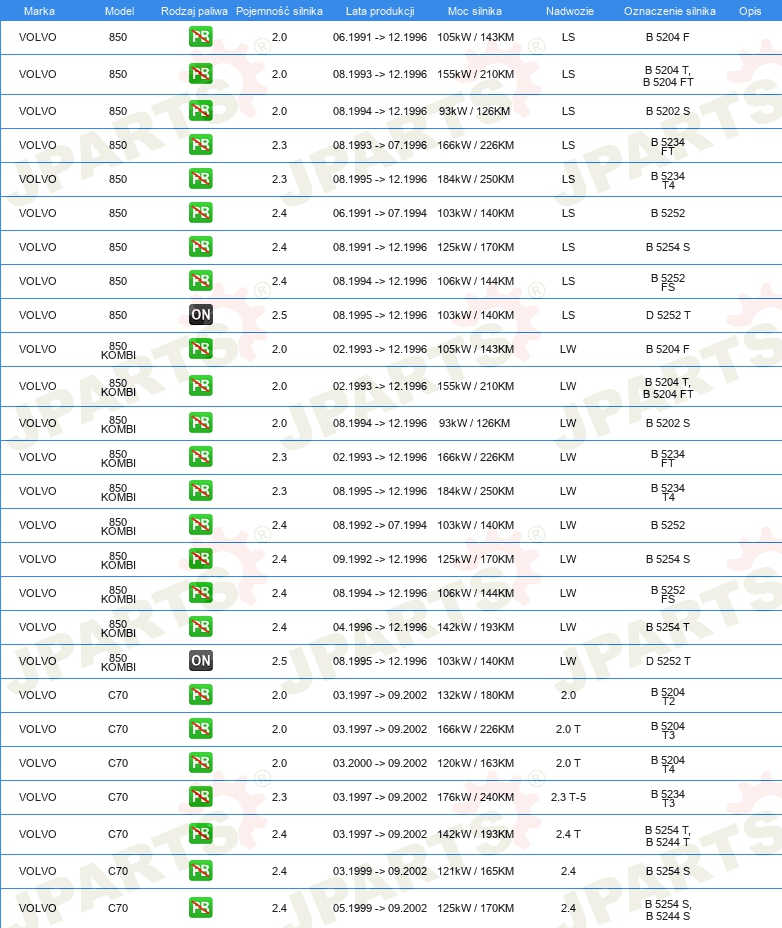Click the 121kW / 165KM power cell
This screenshot has width=782, height=928.
475,871
